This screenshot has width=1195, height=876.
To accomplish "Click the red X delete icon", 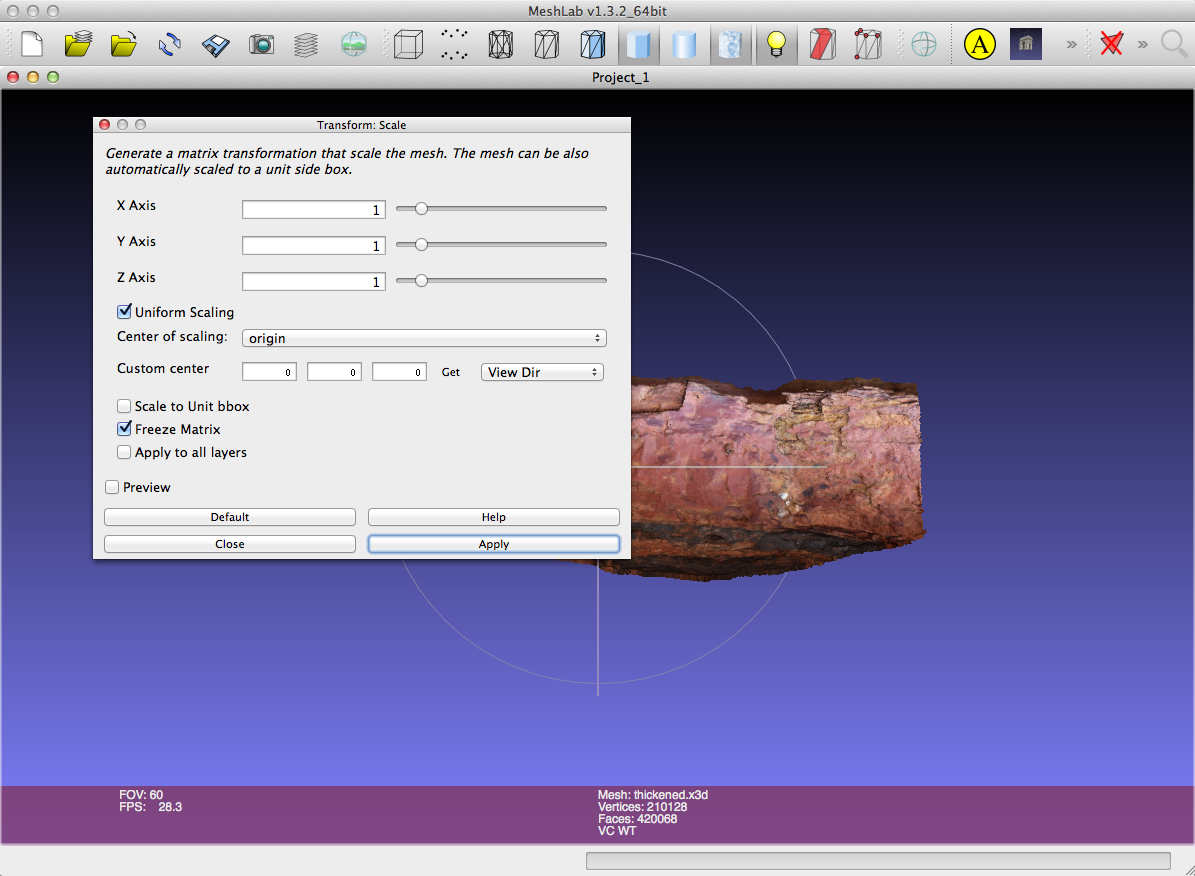I will (x=1110, y=44).
